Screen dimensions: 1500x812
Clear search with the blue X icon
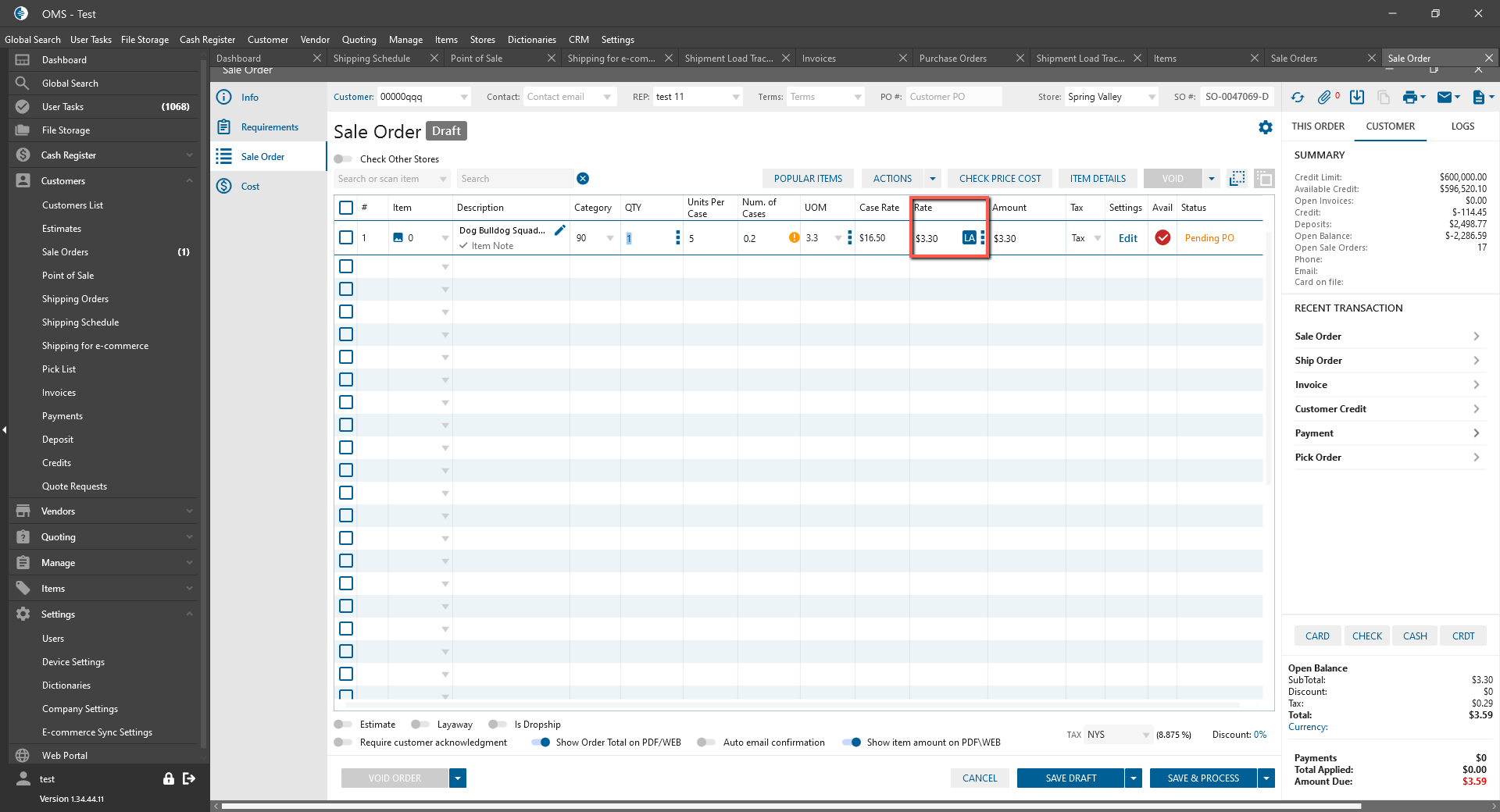tap(583, 179)
